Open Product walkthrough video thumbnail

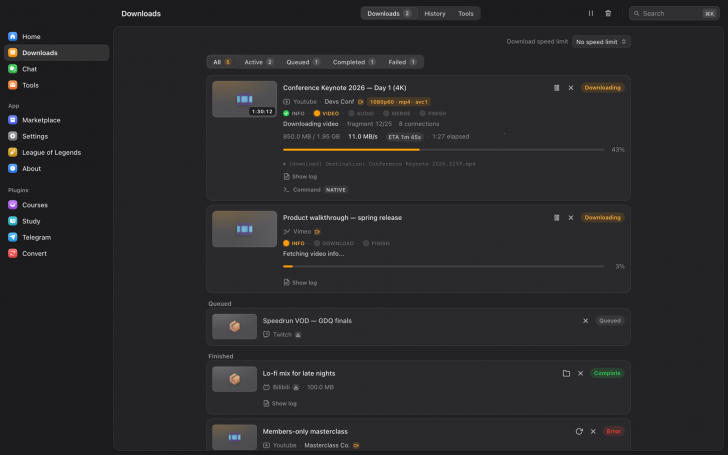click(244, 229)
